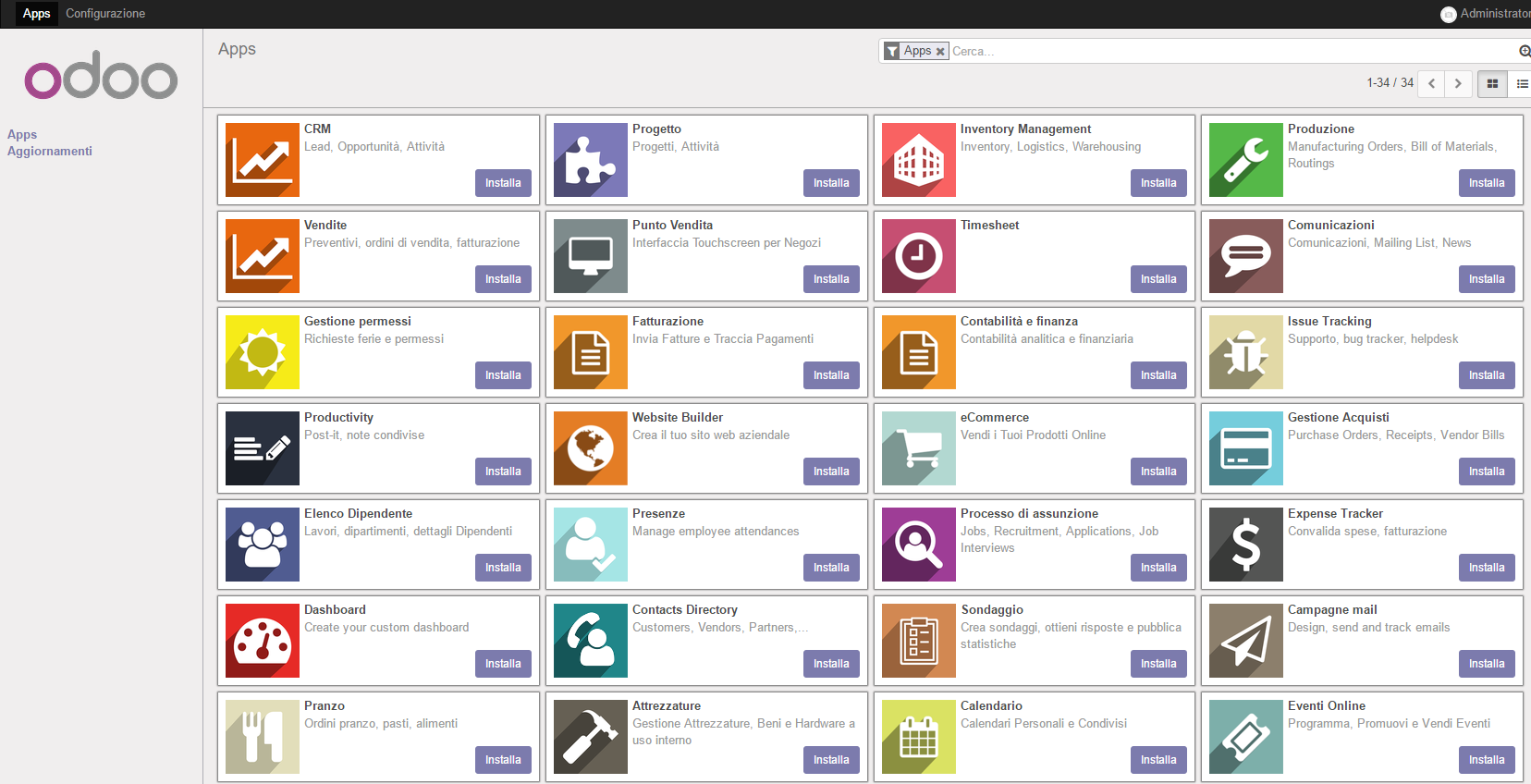
Task: Click the 1-34 / 34 pager text
Action: coord(1390,82)
